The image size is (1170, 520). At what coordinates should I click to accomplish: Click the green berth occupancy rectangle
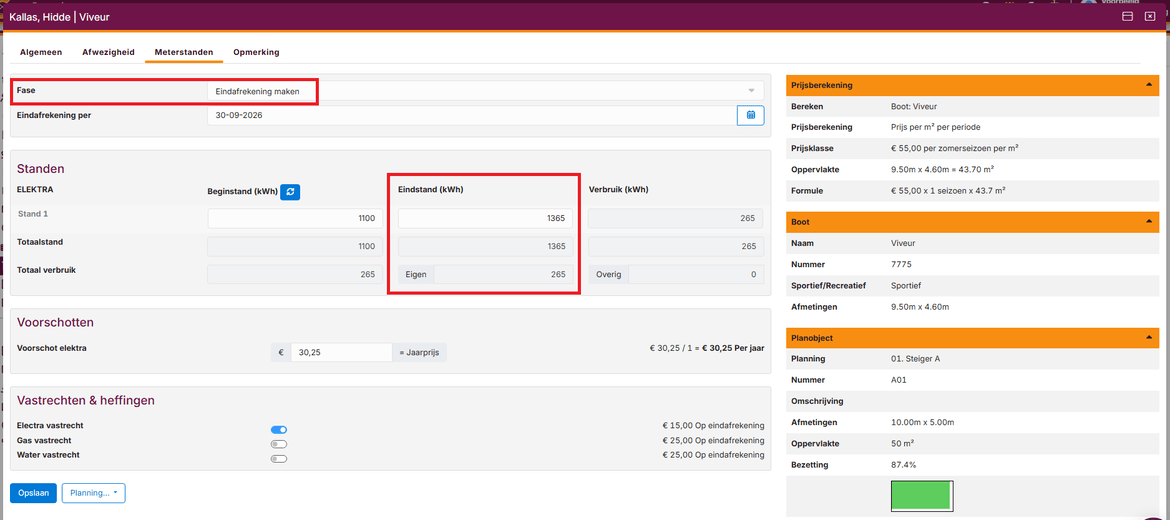[x=922, y=496]
